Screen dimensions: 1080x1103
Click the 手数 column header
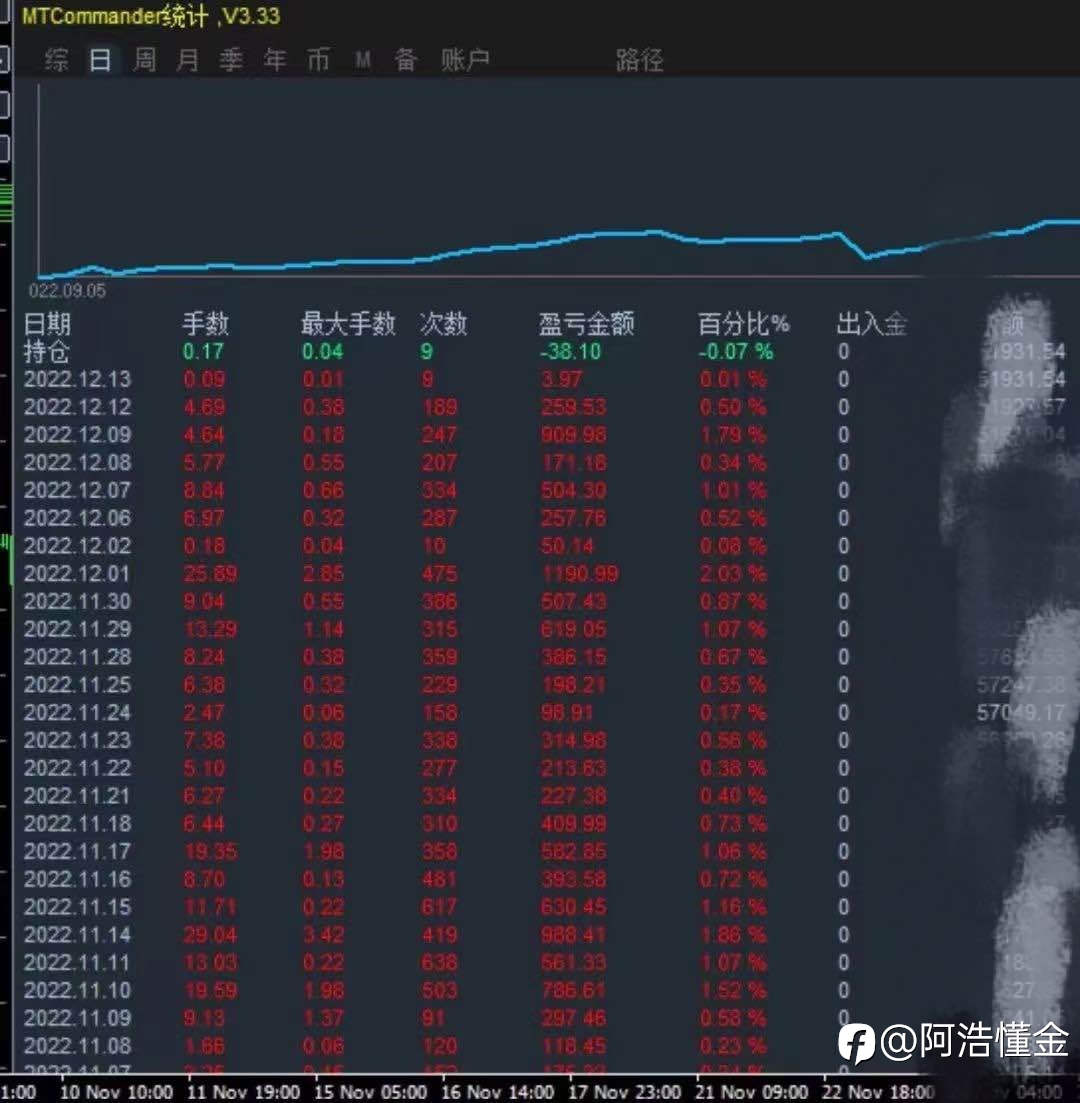click(205, 324)
